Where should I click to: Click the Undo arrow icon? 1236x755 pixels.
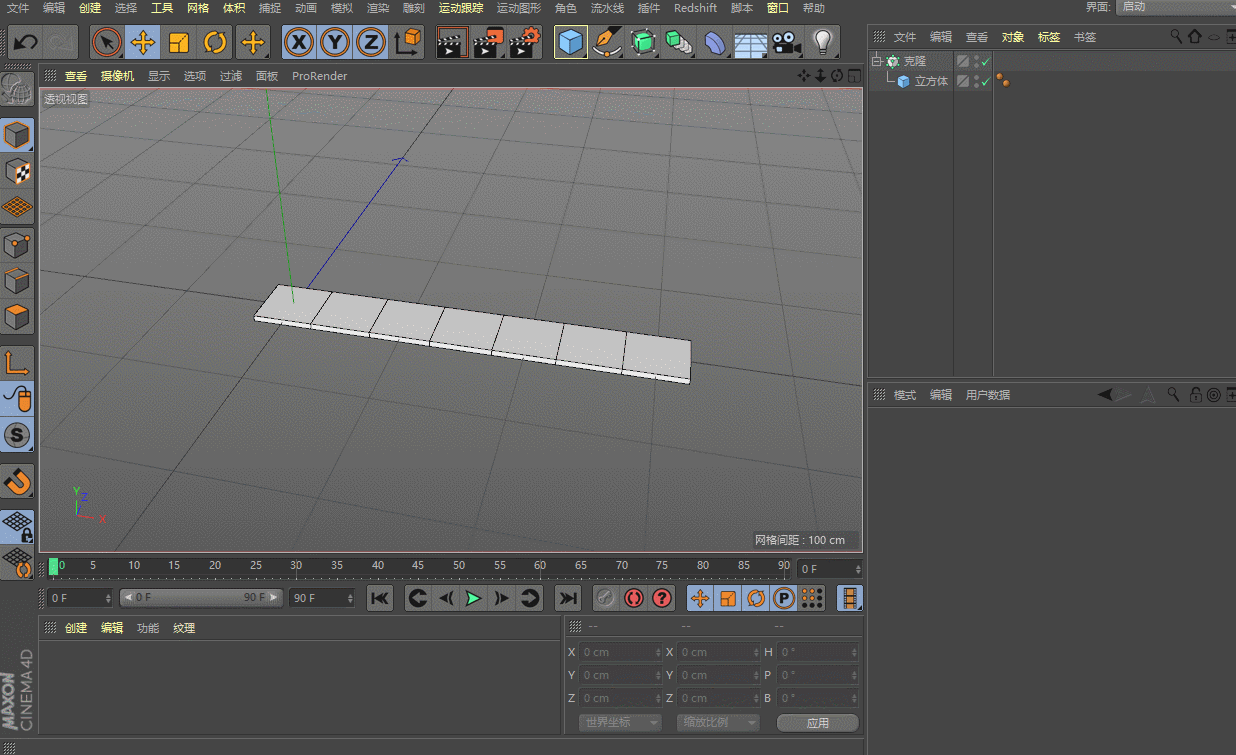(x=25, y=43)
